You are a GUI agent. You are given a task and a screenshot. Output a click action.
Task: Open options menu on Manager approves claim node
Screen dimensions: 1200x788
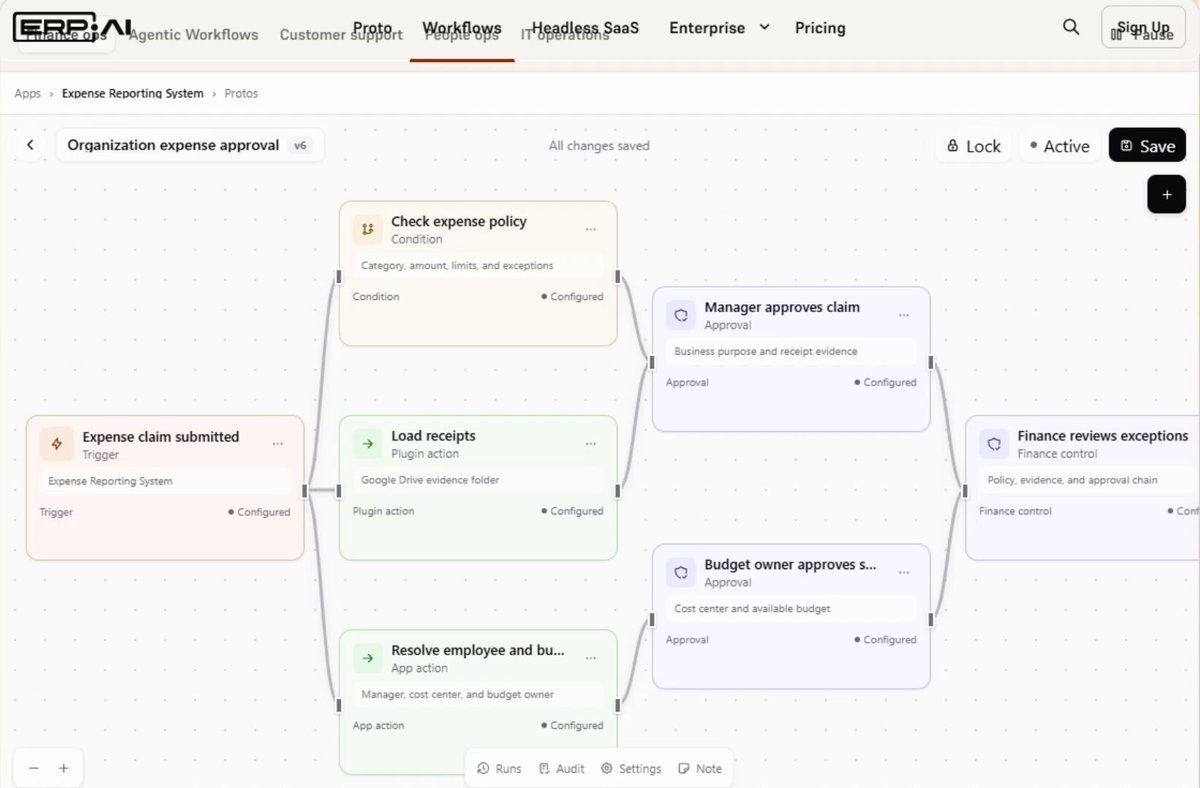point(904,315)
